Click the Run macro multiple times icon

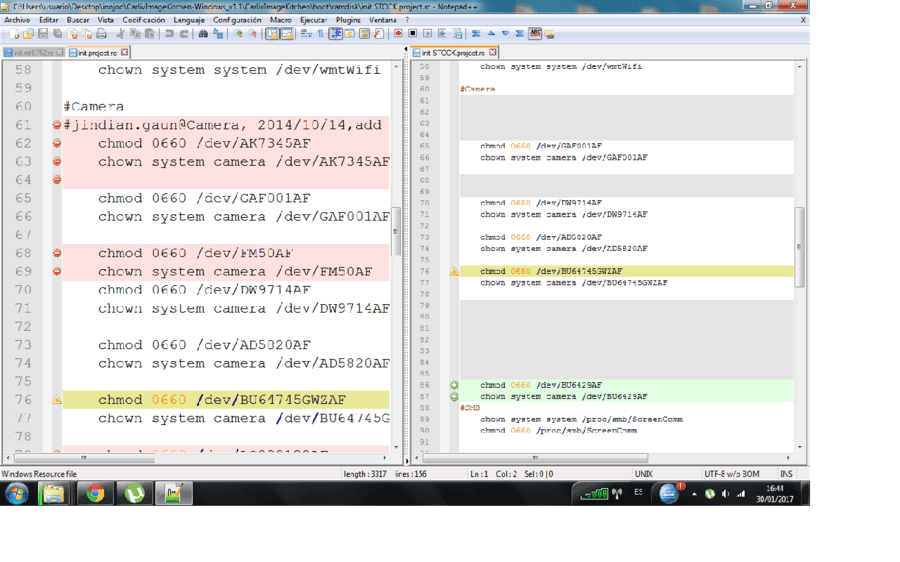pyautogui.click(x=442, y=34)
